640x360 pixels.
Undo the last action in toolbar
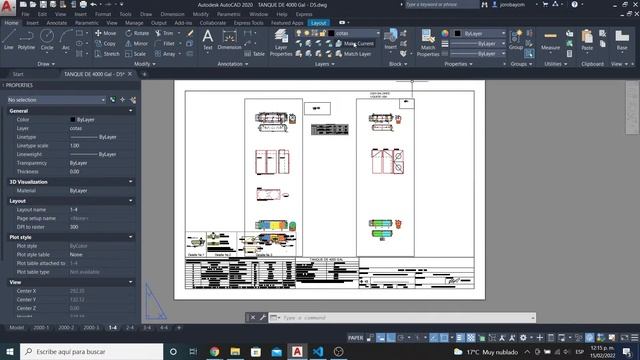tap(93, 4)
